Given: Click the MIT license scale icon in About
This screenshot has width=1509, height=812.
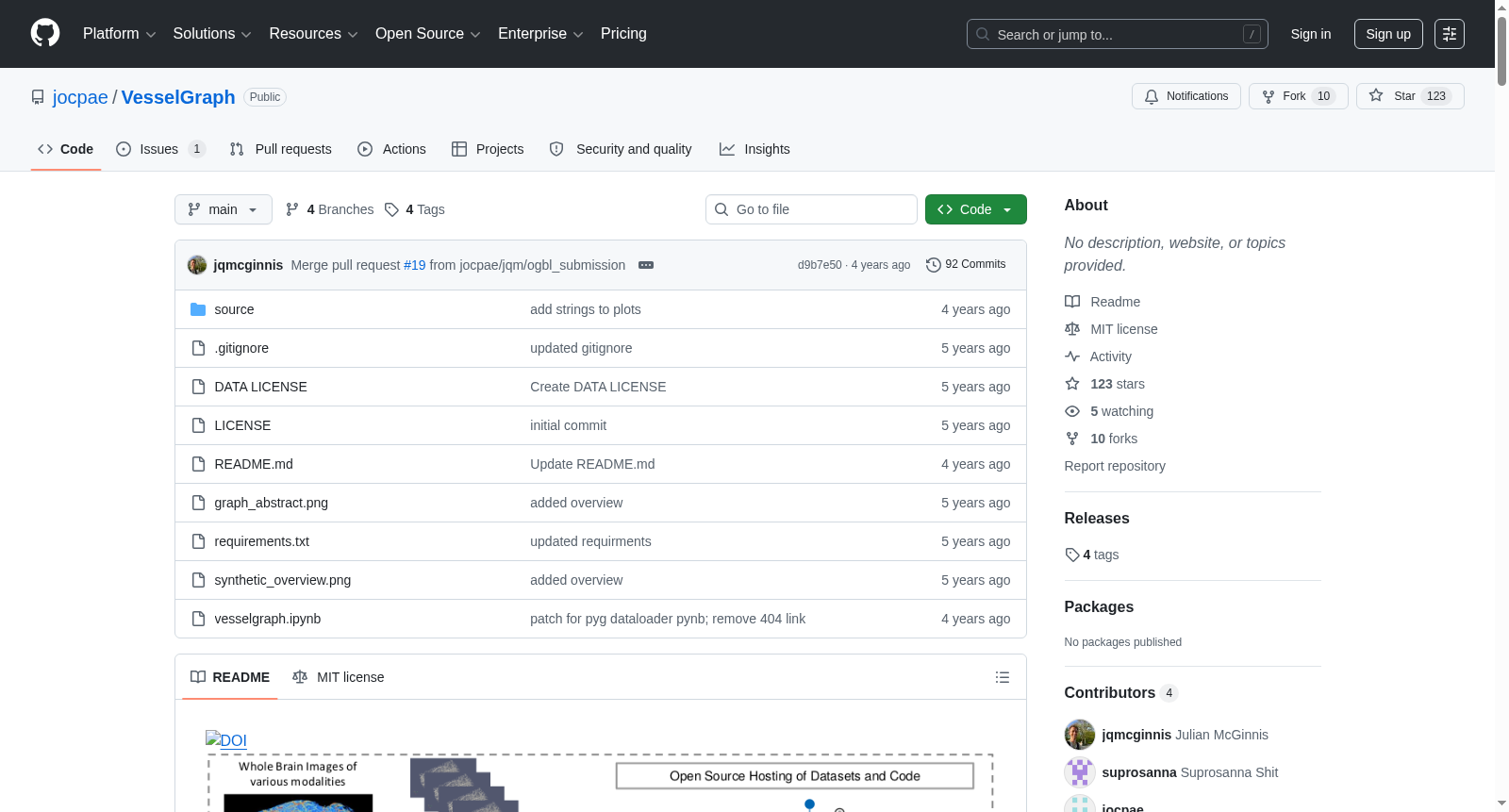Looking at the screenshot, I should pyautogui.click(x=1072, y=329).
